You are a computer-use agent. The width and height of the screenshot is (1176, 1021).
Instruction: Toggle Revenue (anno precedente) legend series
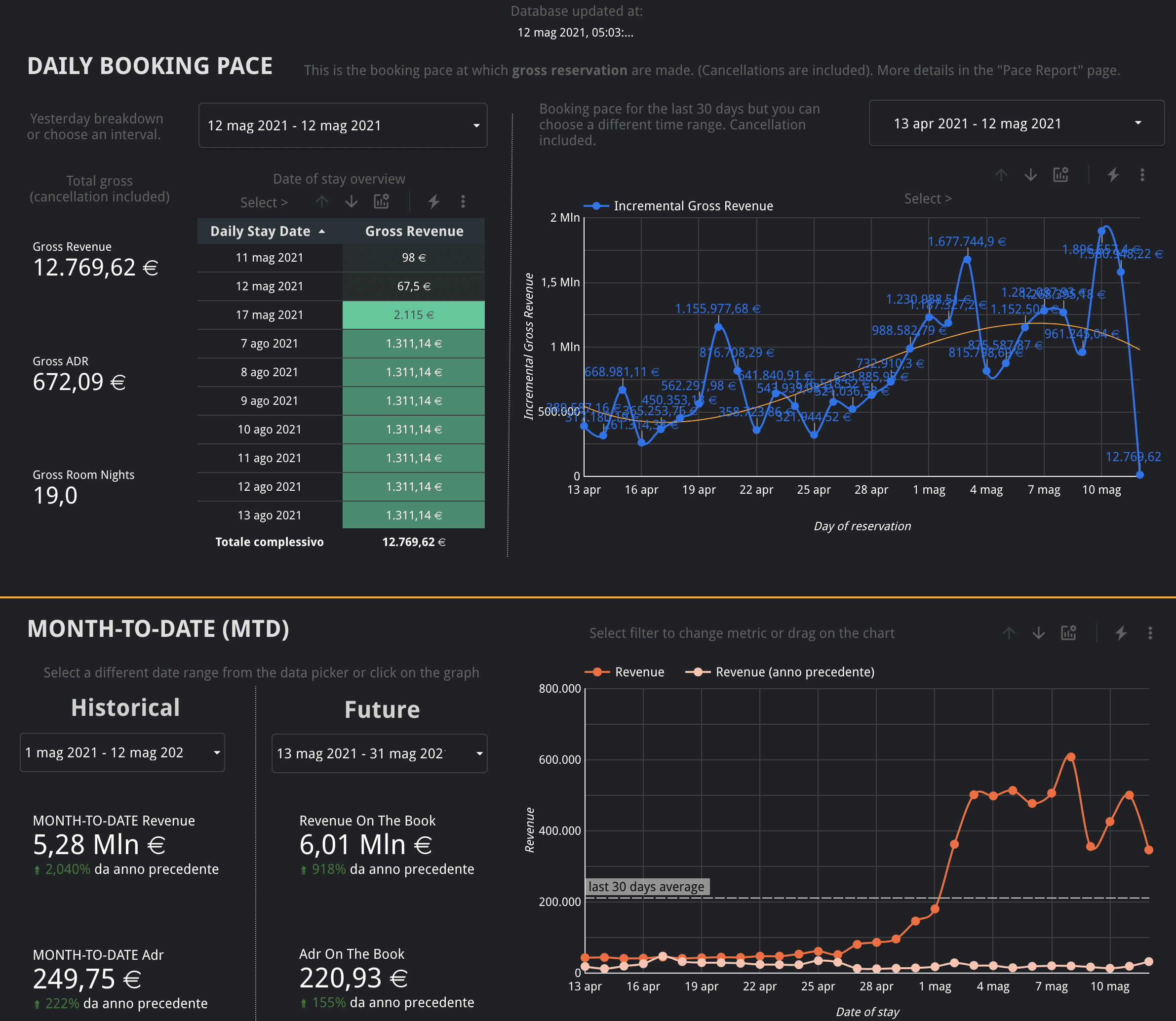tap(794, 672)
